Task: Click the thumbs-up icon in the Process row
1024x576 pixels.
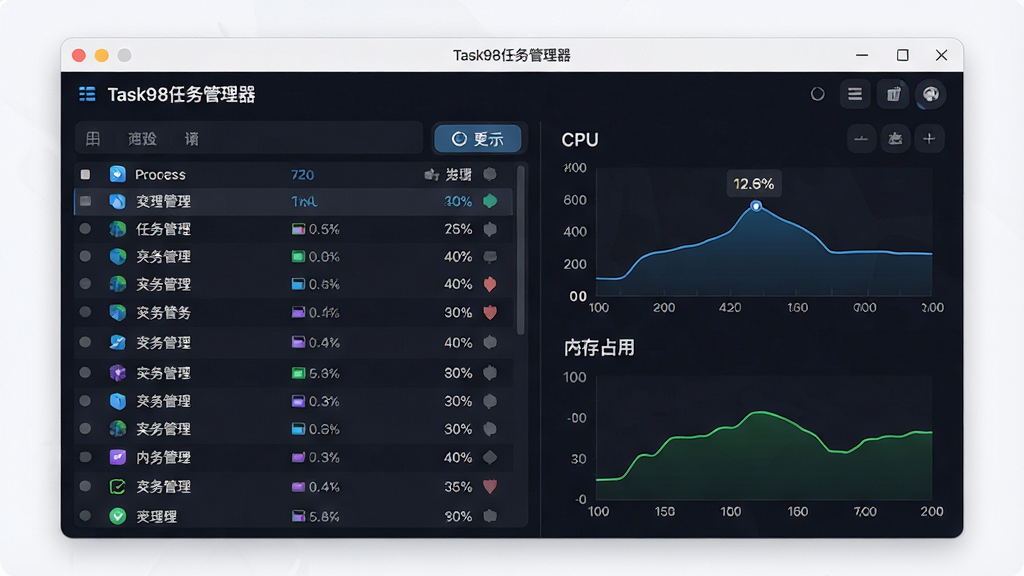Action: (x=431, y=174)
